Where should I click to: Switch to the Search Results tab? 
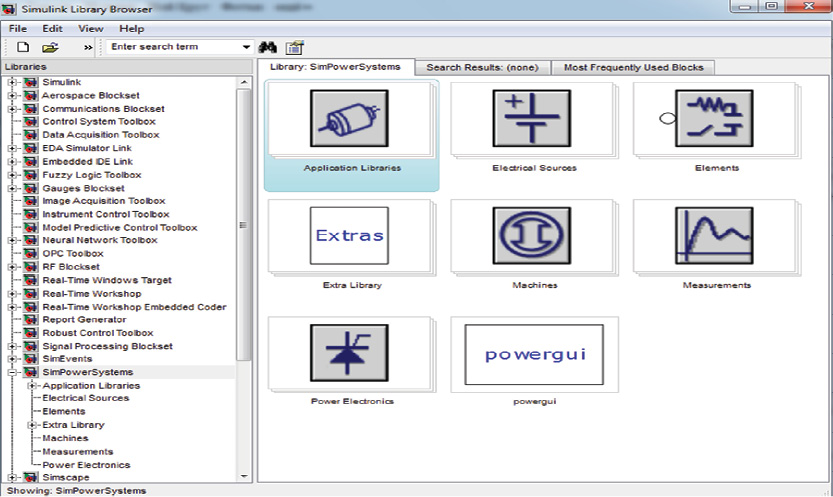tap(482, 67)
